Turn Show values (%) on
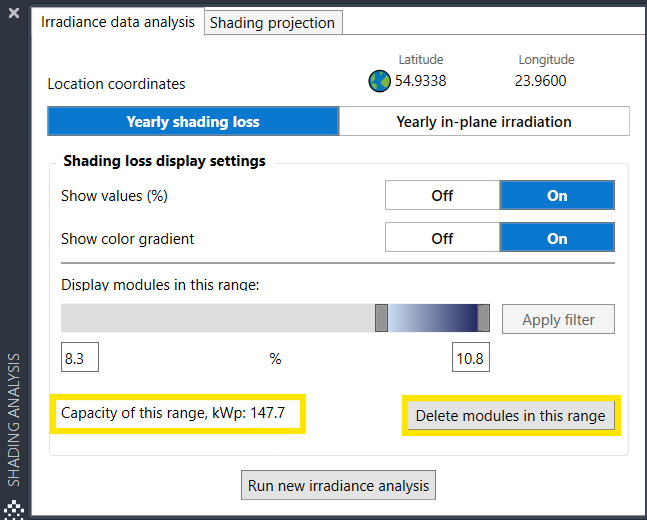The height and width of the screenshot is (520, 647). pyautogui.click(x=557, y=196)
